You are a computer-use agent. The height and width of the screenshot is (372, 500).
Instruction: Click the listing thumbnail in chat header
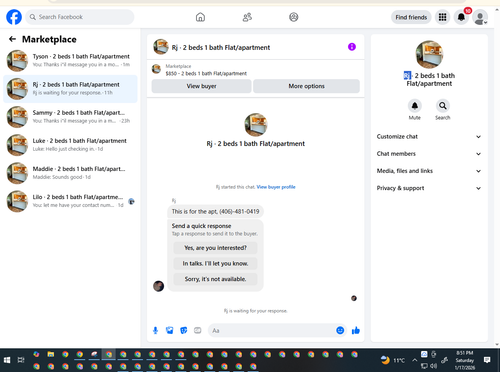(x=161, y=47)
